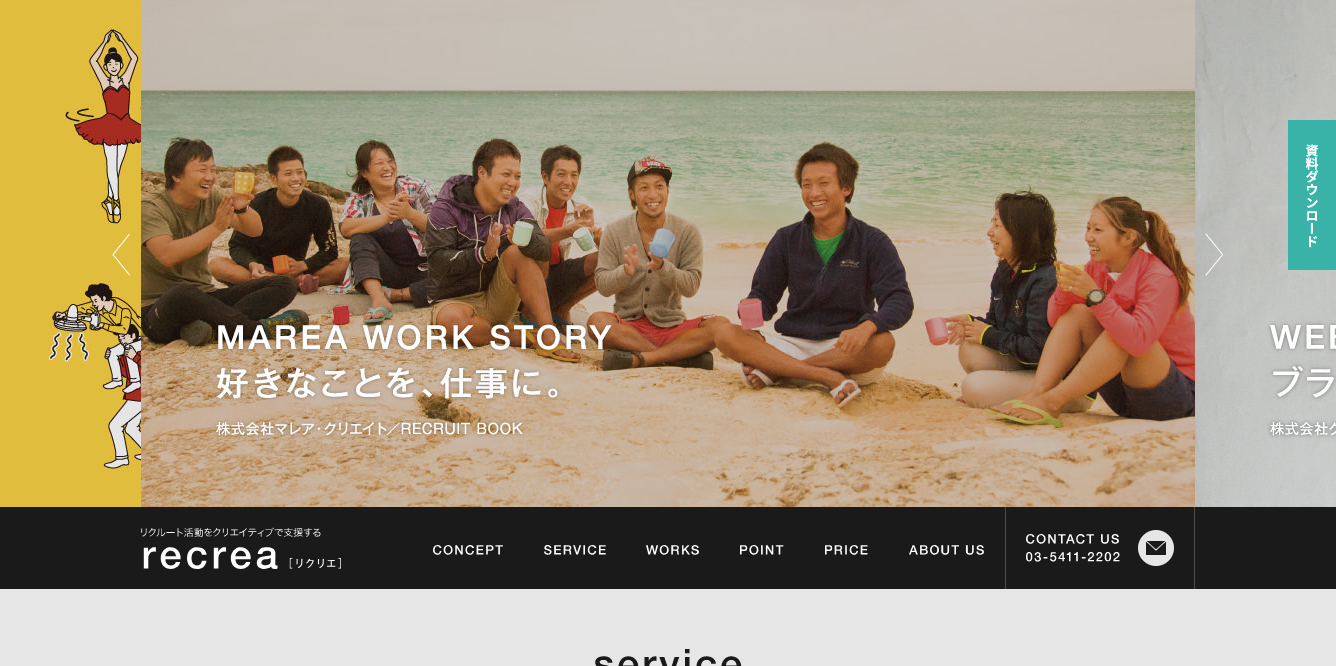Select POINT in navigation bar

(762, 550)
